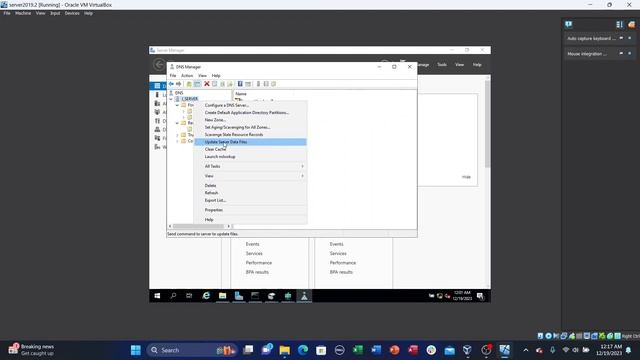Open VM notification center icon
The height and width of the screenshot is (360, 640).
(x=480, y=296)
